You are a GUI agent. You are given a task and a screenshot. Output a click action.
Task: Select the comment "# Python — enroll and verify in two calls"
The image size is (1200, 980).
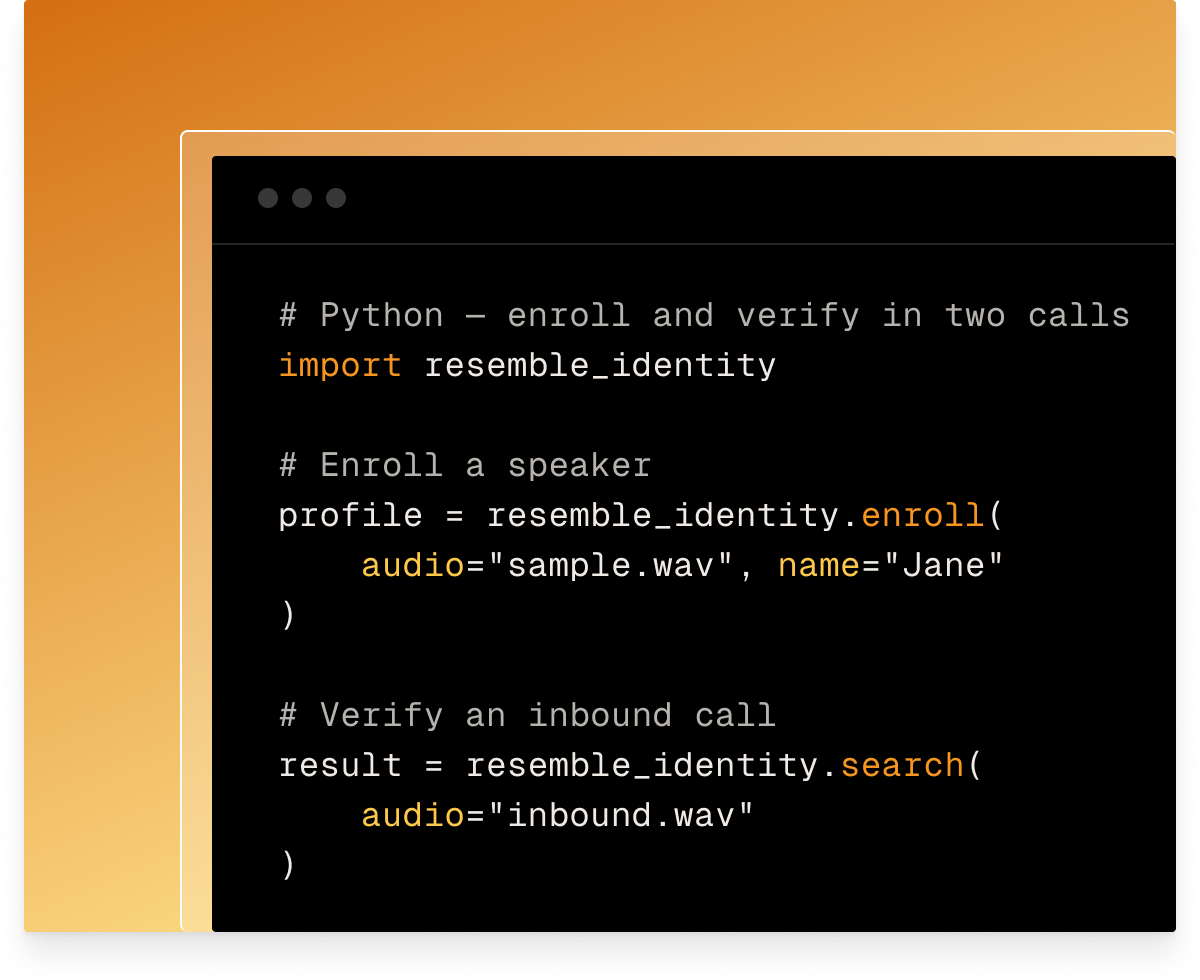[x=704, y=316]
